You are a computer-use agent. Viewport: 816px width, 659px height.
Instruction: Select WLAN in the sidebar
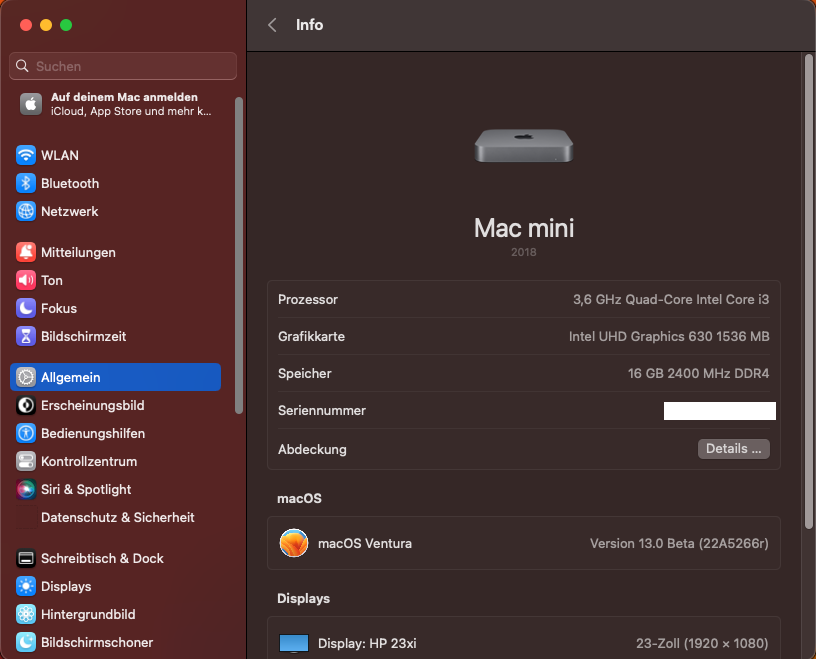click(116, 155)
